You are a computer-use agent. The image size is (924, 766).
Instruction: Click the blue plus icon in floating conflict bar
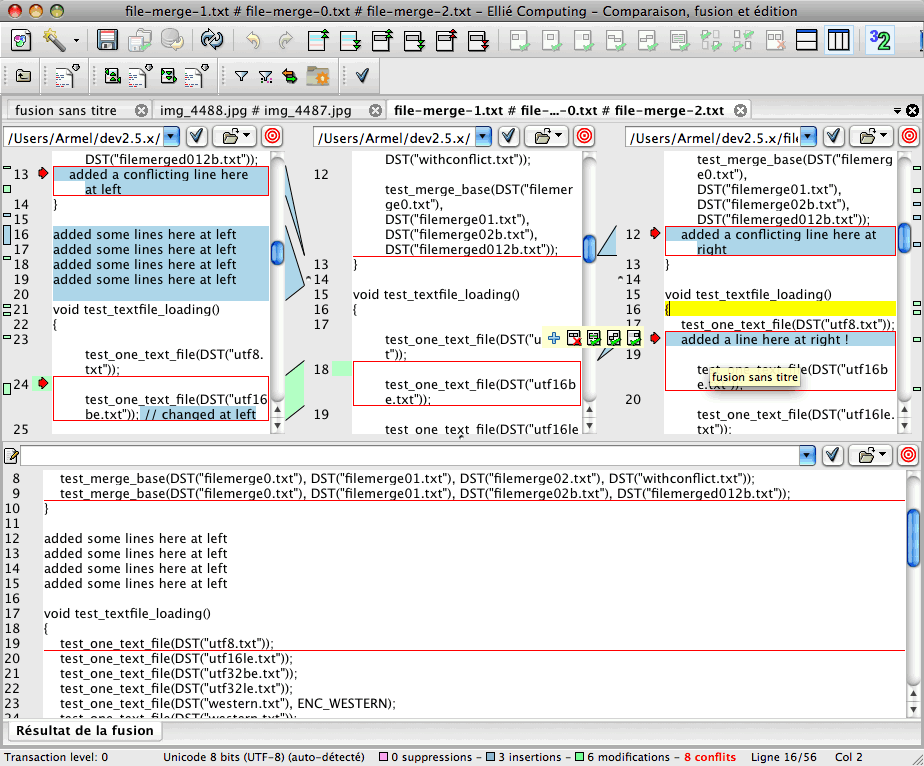point(554,338)
